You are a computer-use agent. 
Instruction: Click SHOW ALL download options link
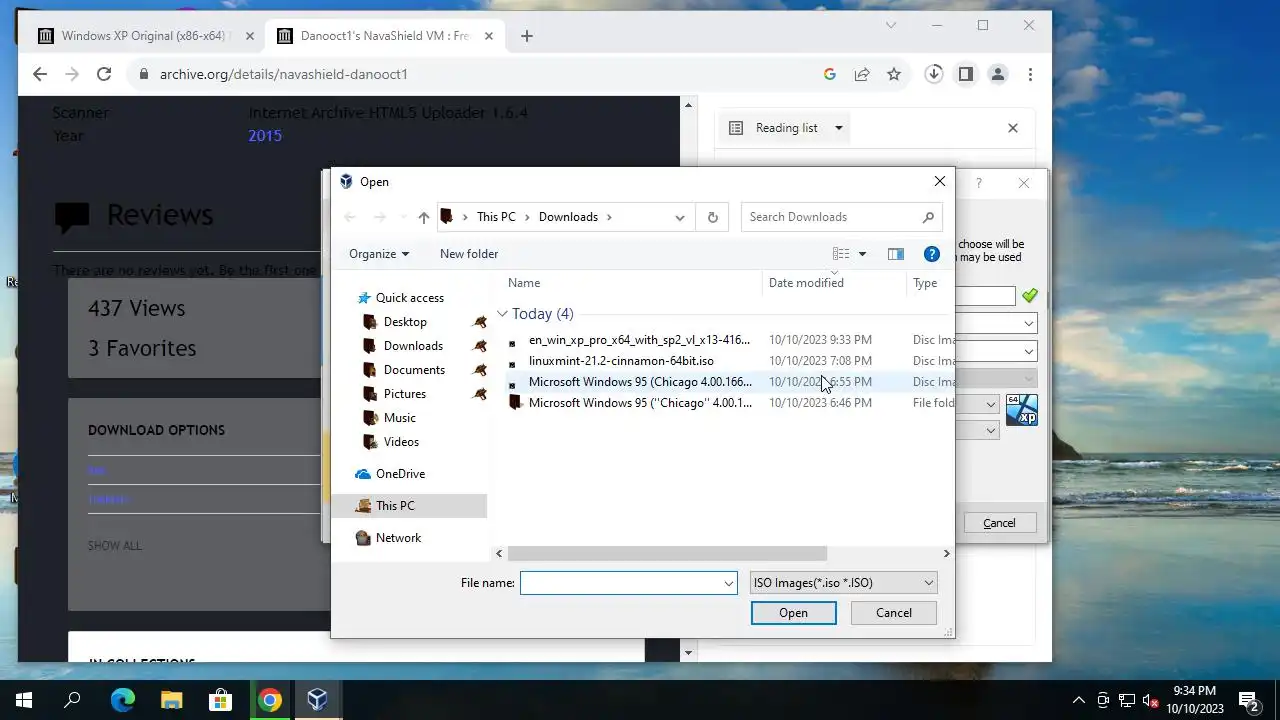pos(115,546)
